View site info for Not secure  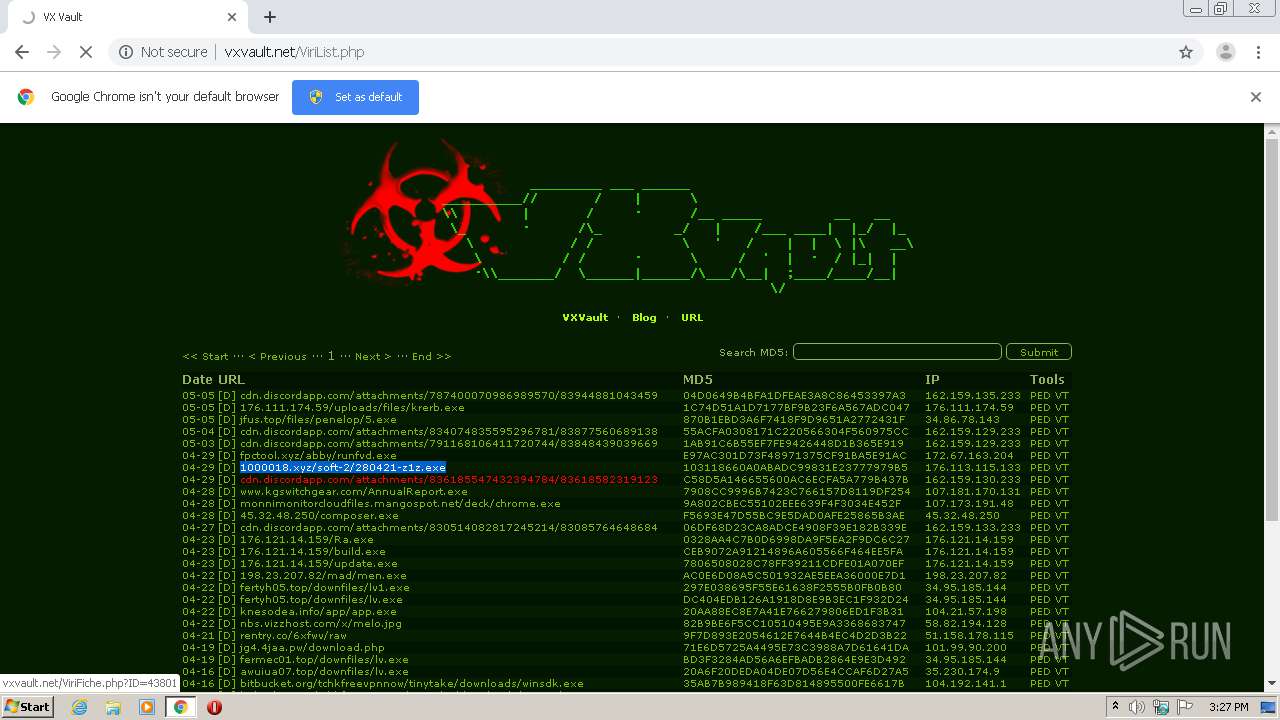(x=163, y=52)
